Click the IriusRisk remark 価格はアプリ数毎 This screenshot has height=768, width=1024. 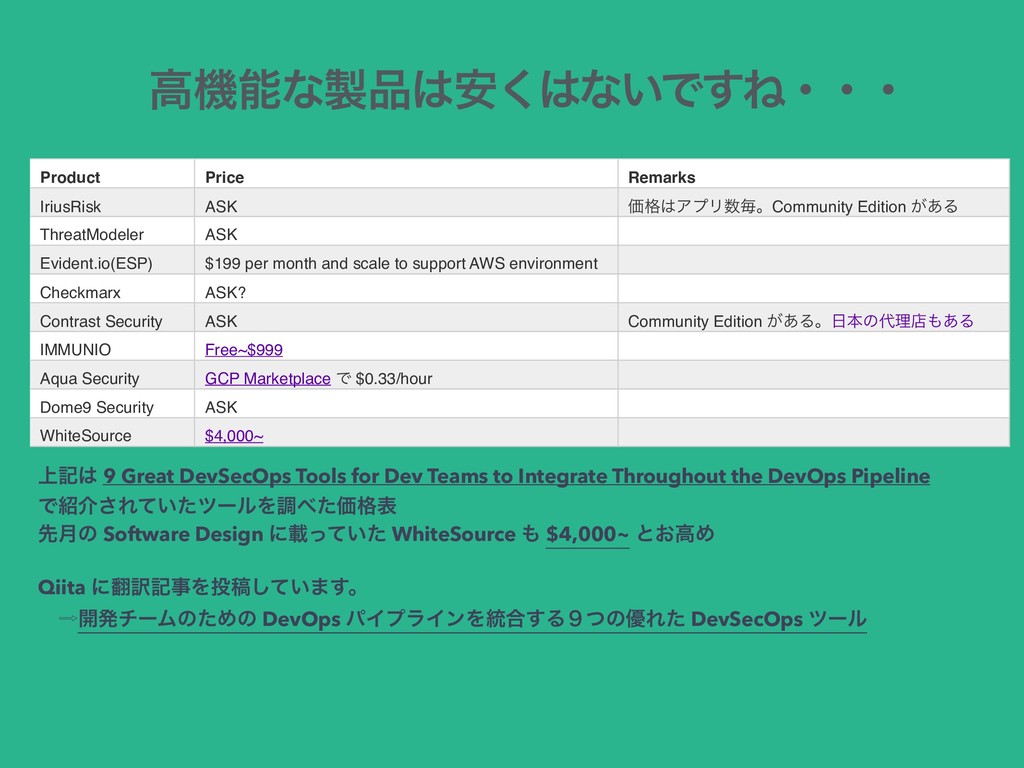(x=793, y=206)
